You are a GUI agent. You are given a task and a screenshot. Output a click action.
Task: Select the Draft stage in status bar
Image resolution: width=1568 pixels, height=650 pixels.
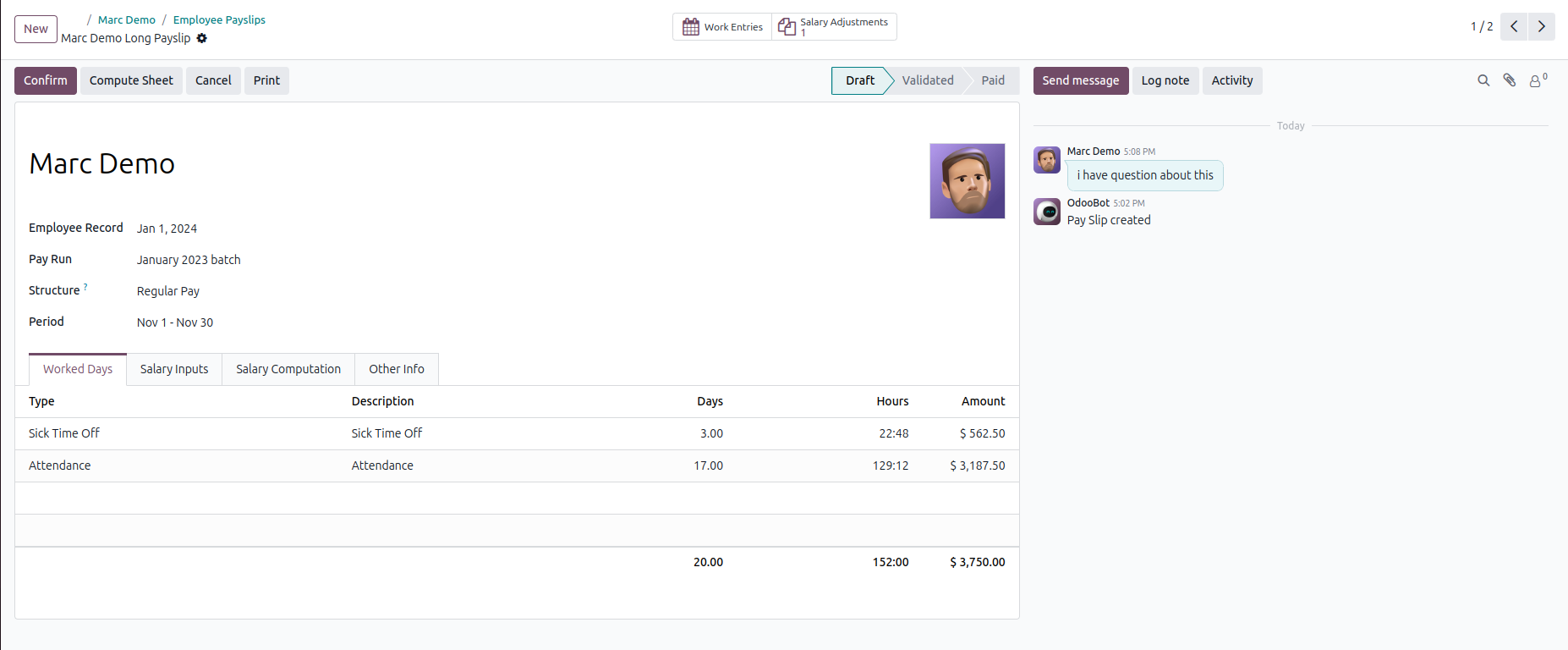tap(859, 80)
